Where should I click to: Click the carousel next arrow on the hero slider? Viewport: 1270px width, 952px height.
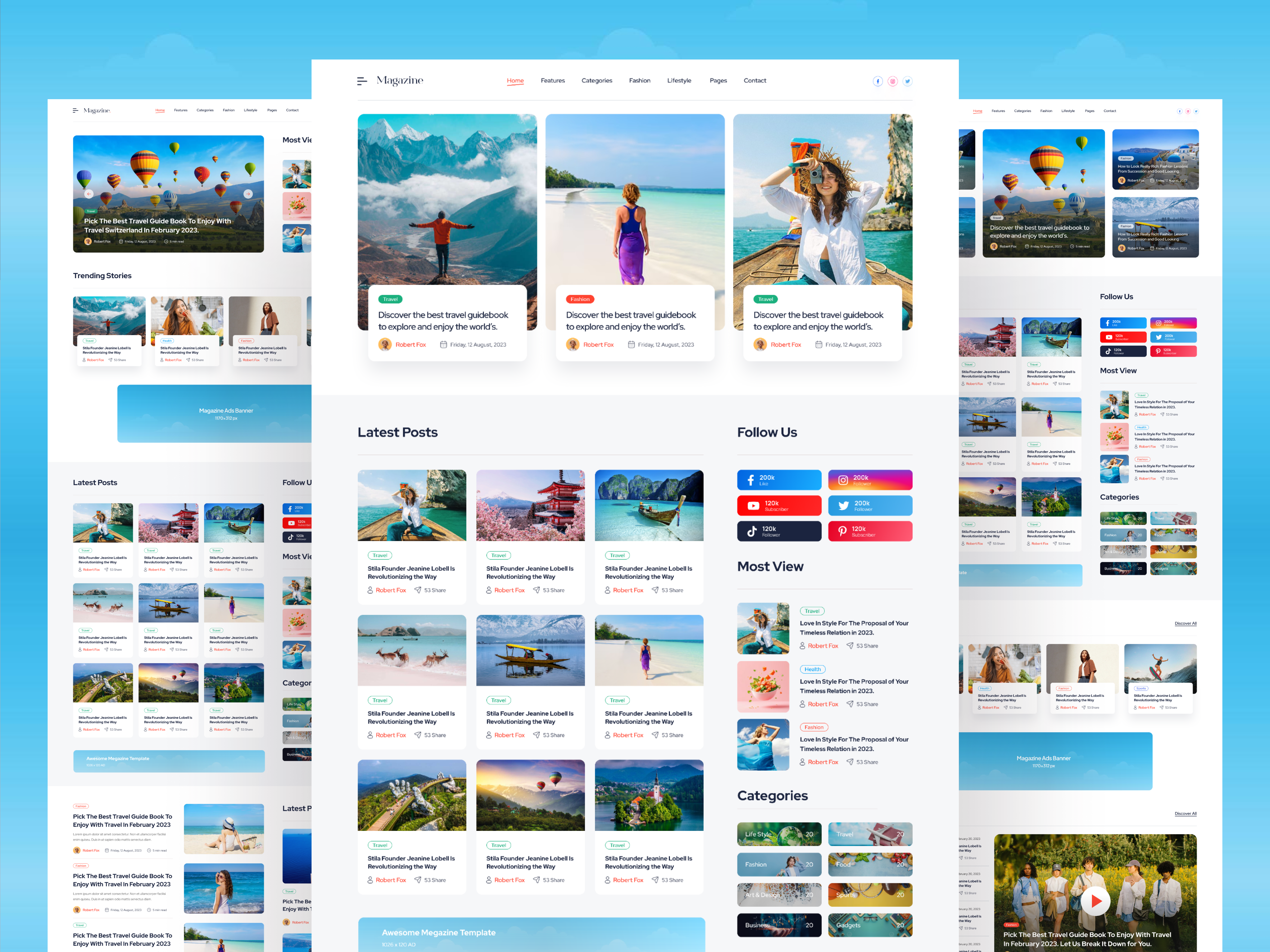(x=248, y=194)
